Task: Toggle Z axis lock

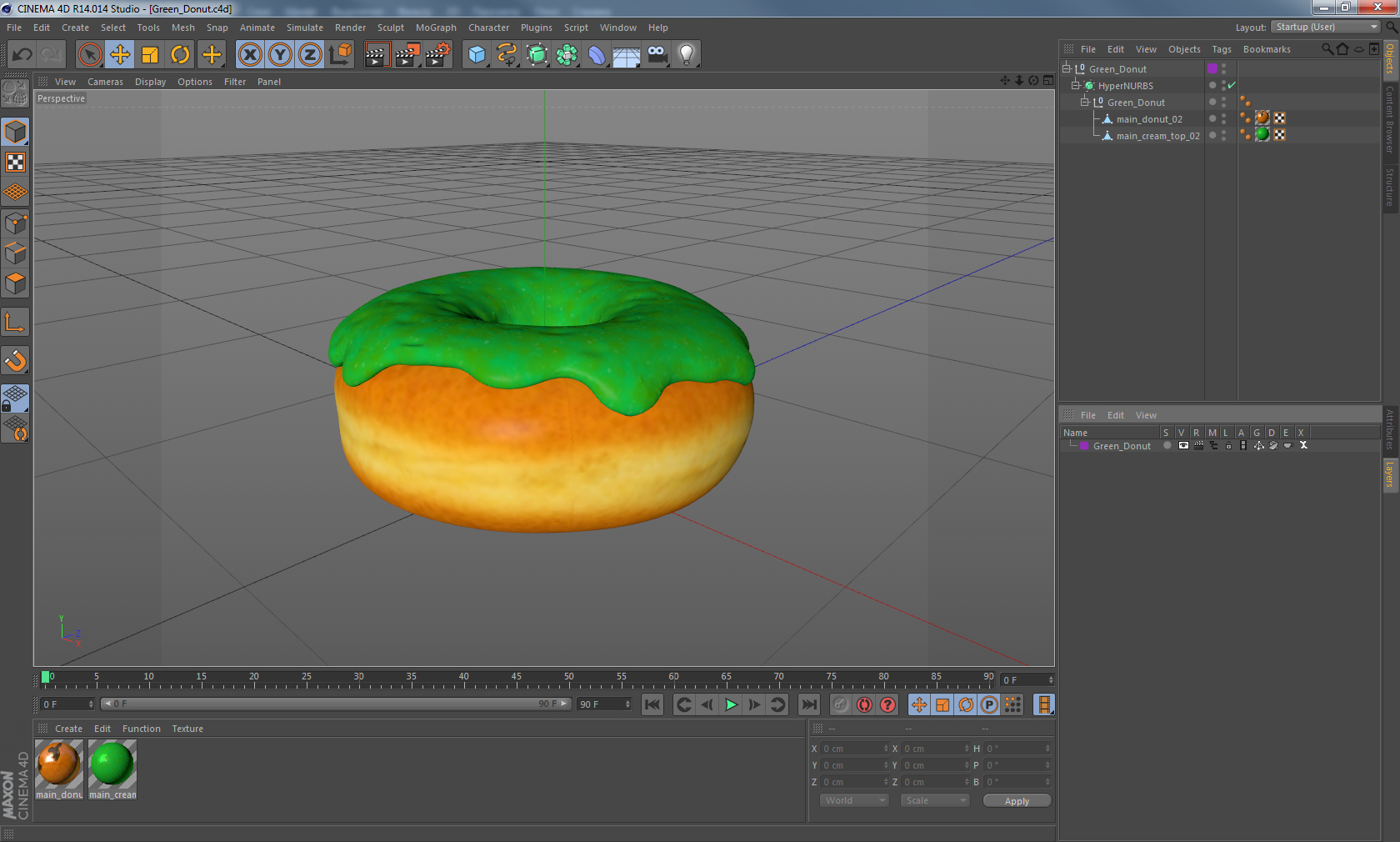Action: tap(310, 55)
